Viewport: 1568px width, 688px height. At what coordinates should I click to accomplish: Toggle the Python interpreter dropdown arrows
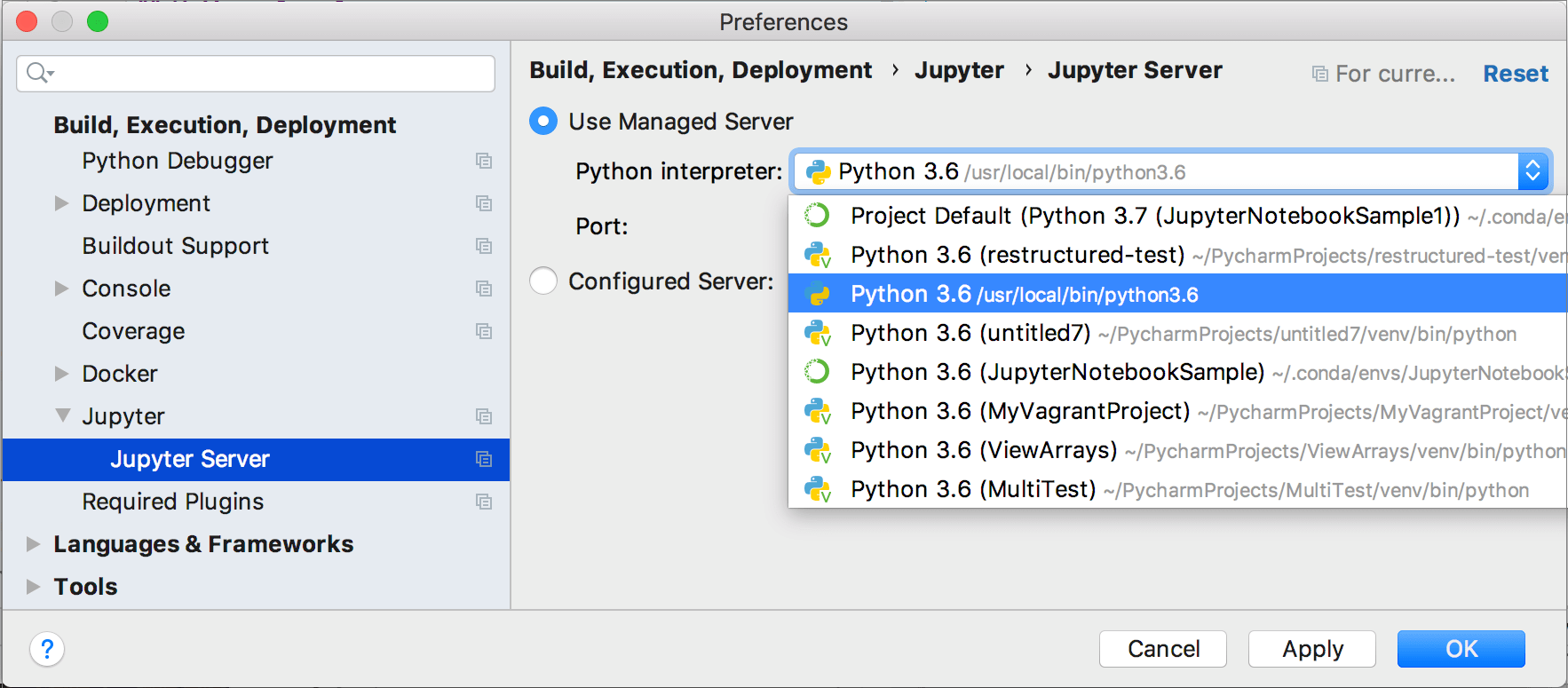[1532, 172]
